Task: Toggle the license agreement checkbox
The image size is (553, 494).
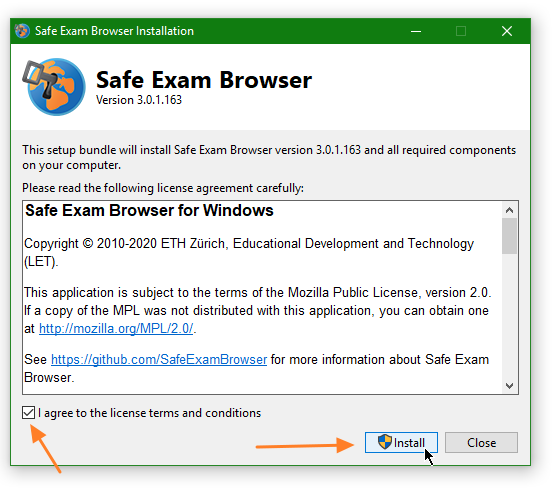Action: (29, 413)
